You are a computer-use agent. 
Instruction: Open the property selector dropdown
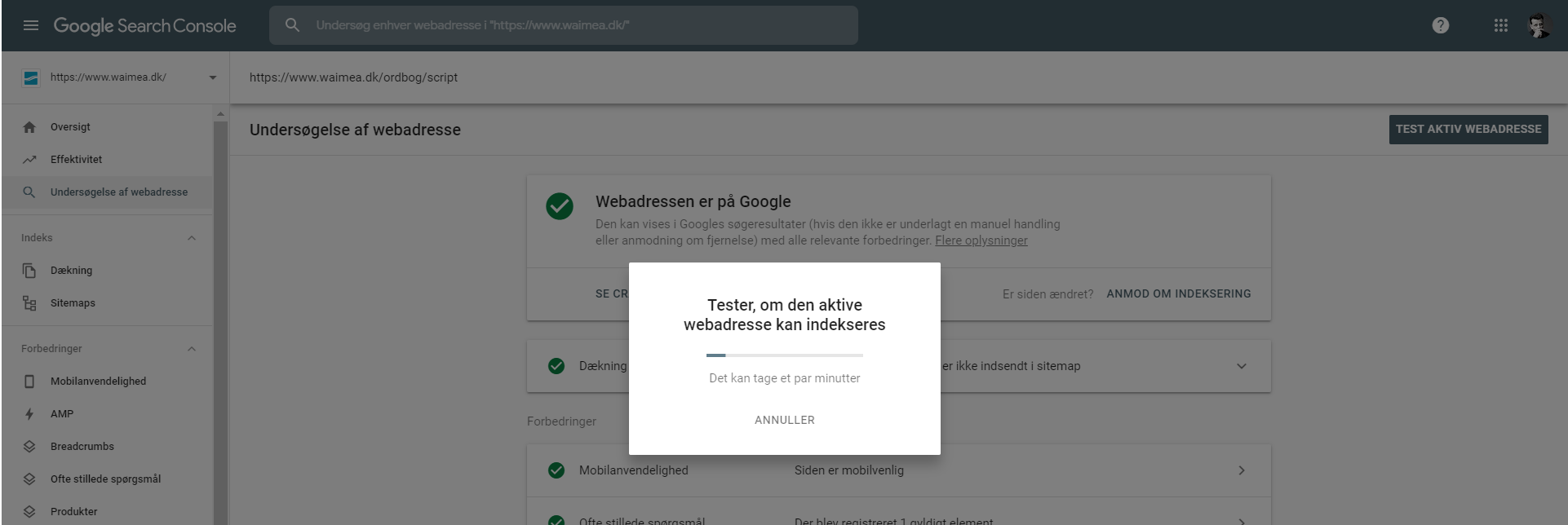(x=212, y=77)
